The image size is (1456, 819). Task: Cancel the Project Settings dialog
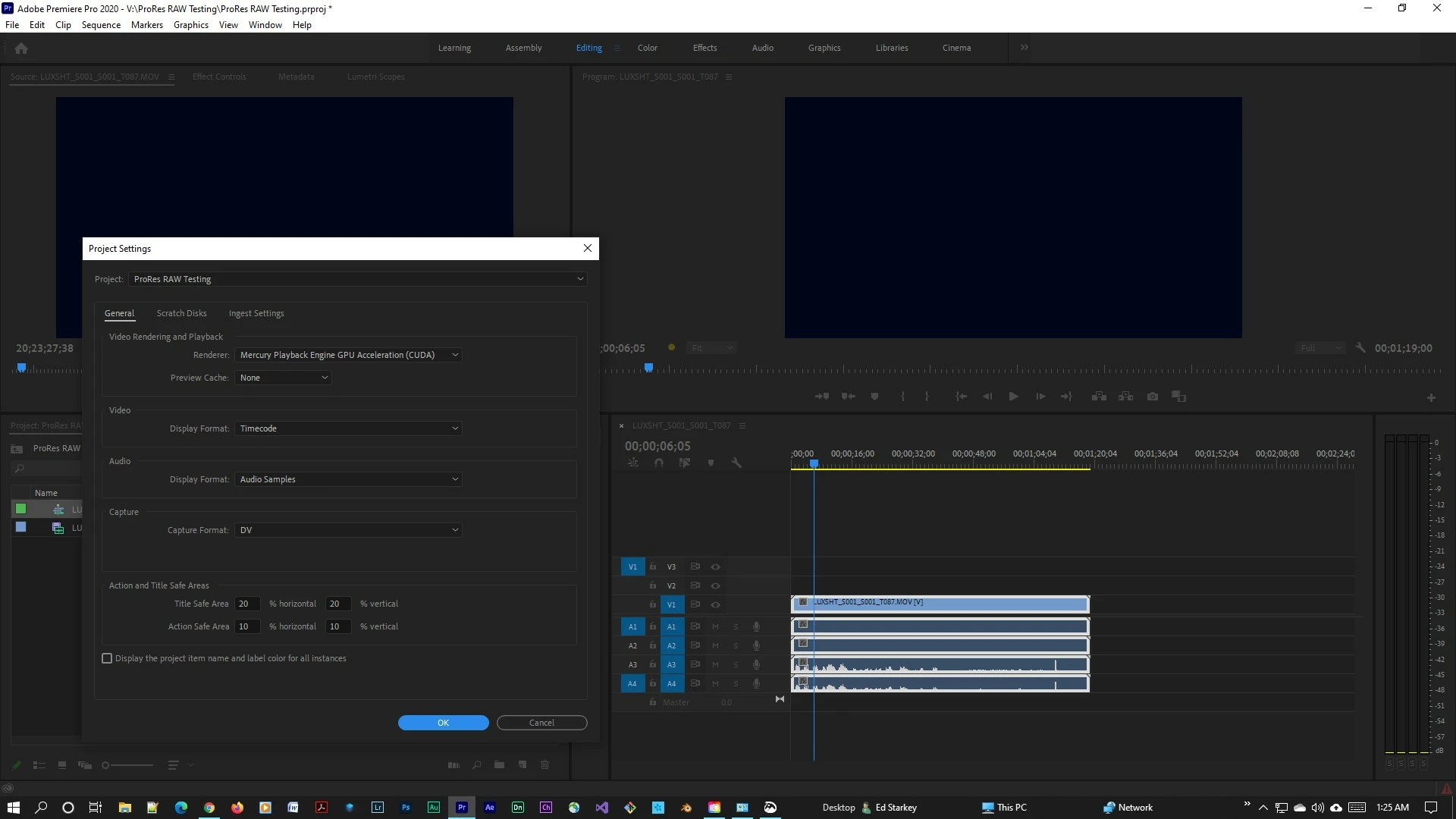click(541, 723)
